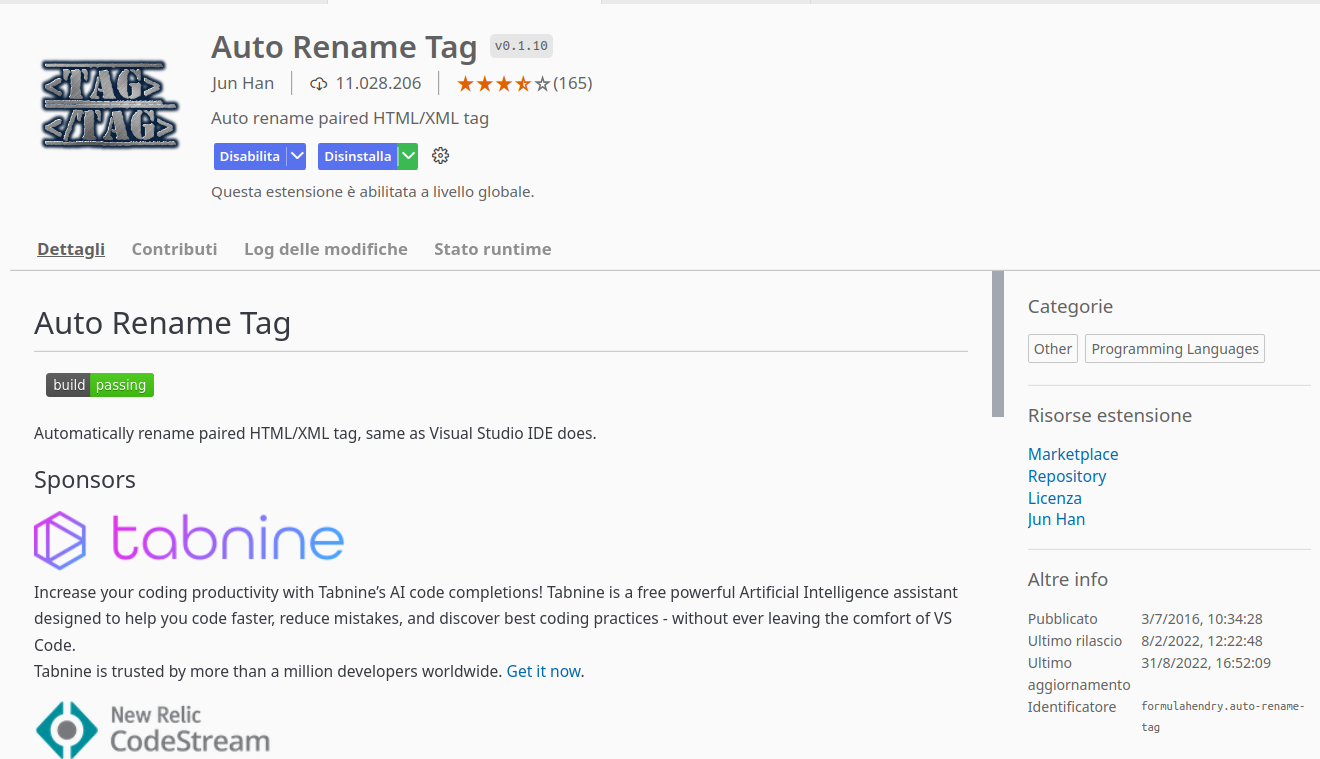Viewport: 1320px width, 759px height.
Task: Click the details pane vertical scrollbar
Action: (x=997, y=344)
